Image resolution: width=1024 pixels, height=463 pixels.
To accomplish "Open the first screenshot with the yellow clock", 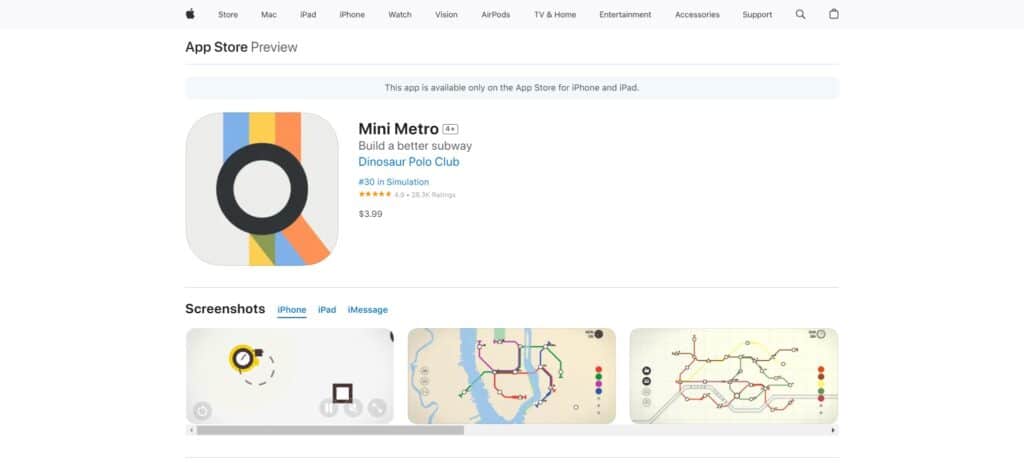I will tap(290, 375).
